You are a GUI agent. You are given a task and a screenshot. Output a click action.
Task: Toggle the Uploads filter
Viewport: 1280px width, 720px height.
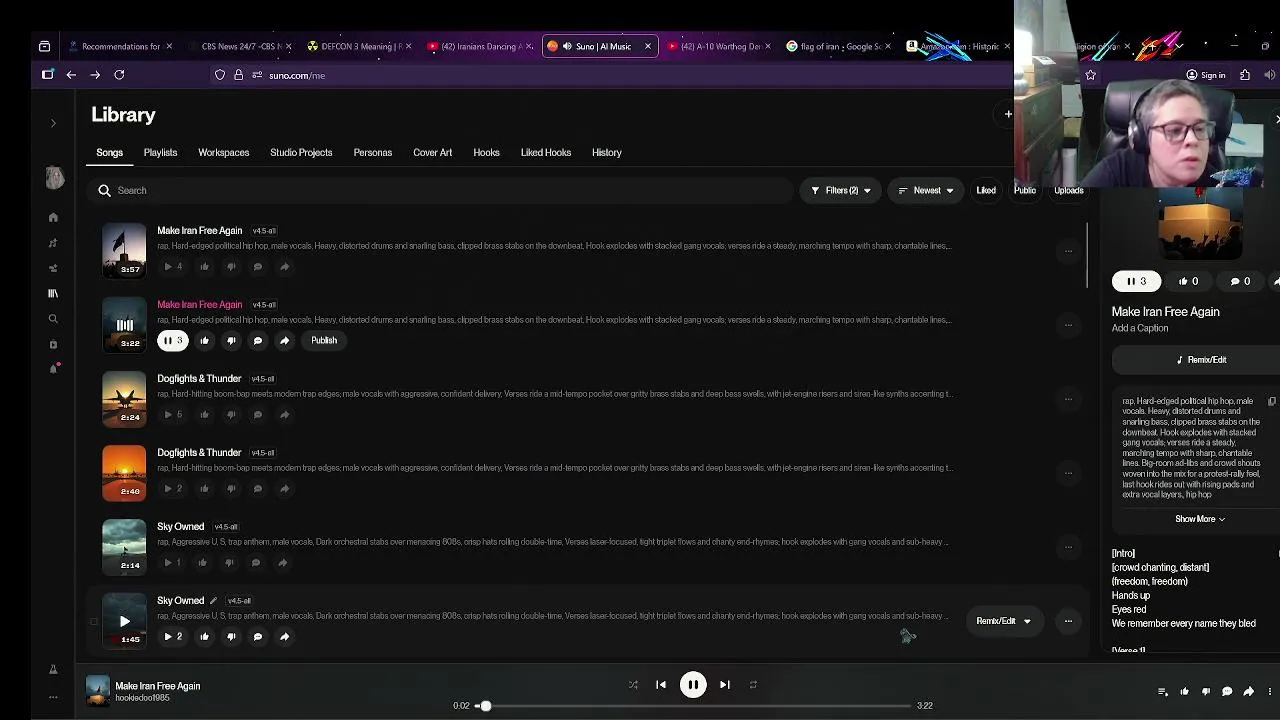pos(1068,190)
